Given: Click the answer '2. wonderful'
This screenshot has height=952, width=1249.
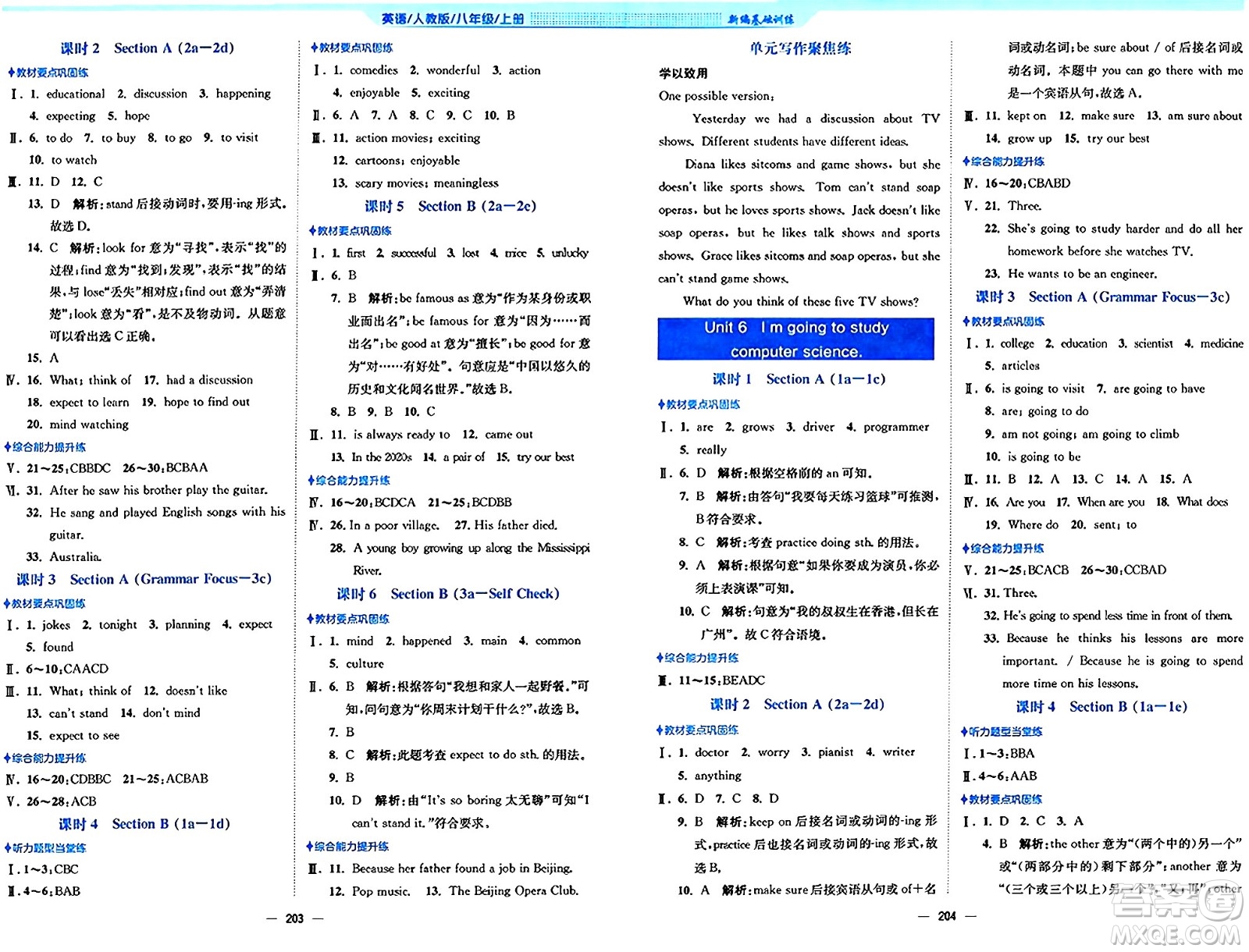Looking at the screenshot, I should point(445,70).
